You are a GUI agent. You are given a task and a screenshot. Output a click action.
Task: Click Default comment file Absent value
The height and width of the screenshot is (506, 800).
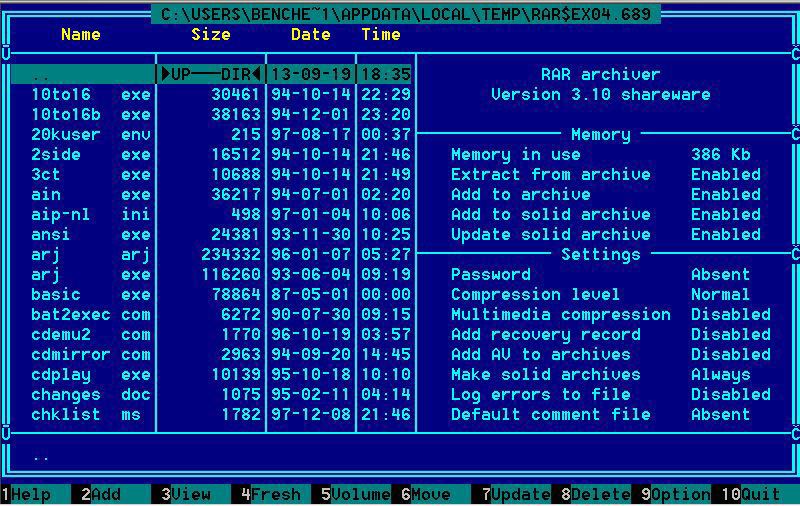click(x=720, y=414)
